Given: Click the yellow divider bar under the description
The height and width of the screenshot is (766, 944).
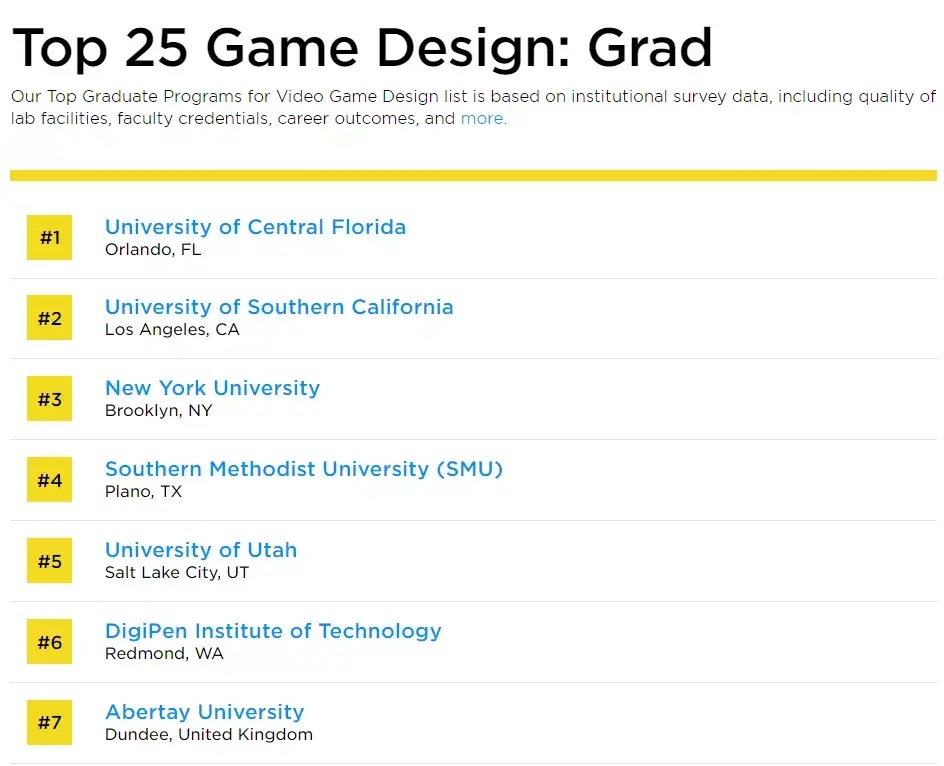Looking at the screenshot, I should pos(473,175).
